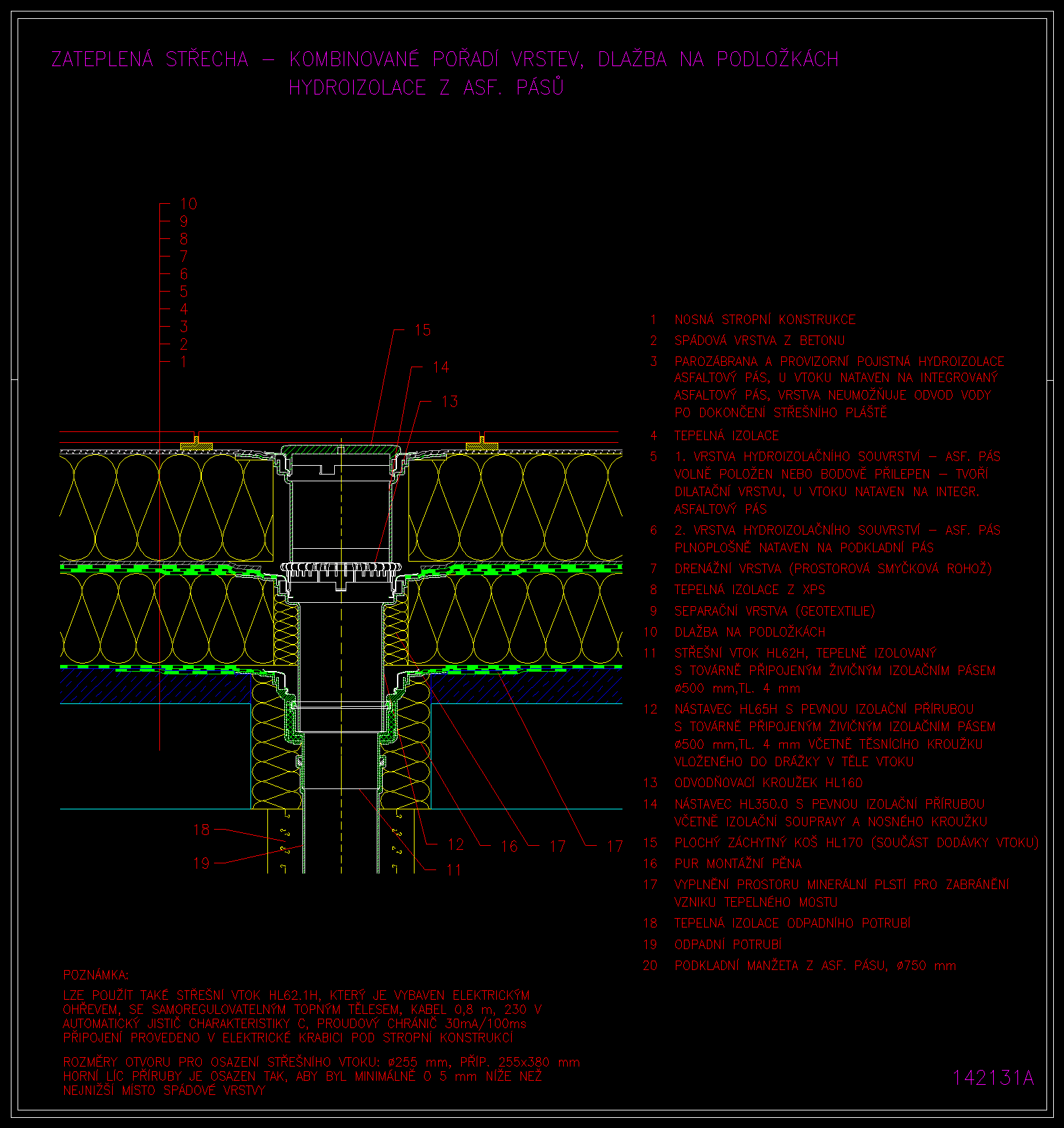Image resolution: width=1064 pixels, height=1128 pixels.
Task: Select legend text 'ODVODŇOVACÍ KROUŽEK HL160'
Action: click(768, 782)
